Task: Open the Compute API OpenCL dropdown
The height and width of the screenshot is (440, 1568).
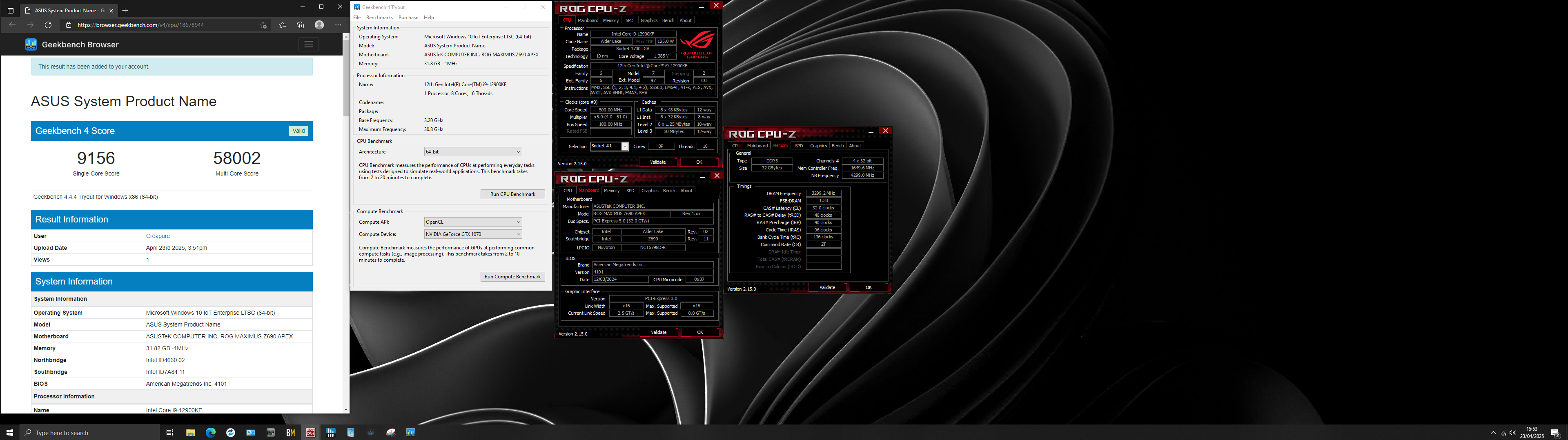Action: [473, 222]
